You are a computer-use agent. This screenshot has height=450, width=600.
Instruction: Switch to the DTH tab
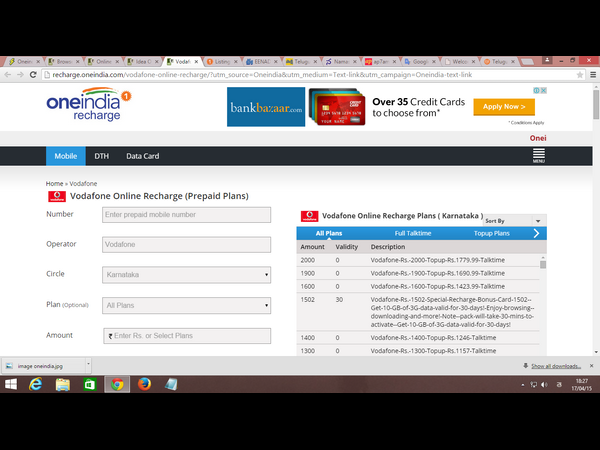101,157
